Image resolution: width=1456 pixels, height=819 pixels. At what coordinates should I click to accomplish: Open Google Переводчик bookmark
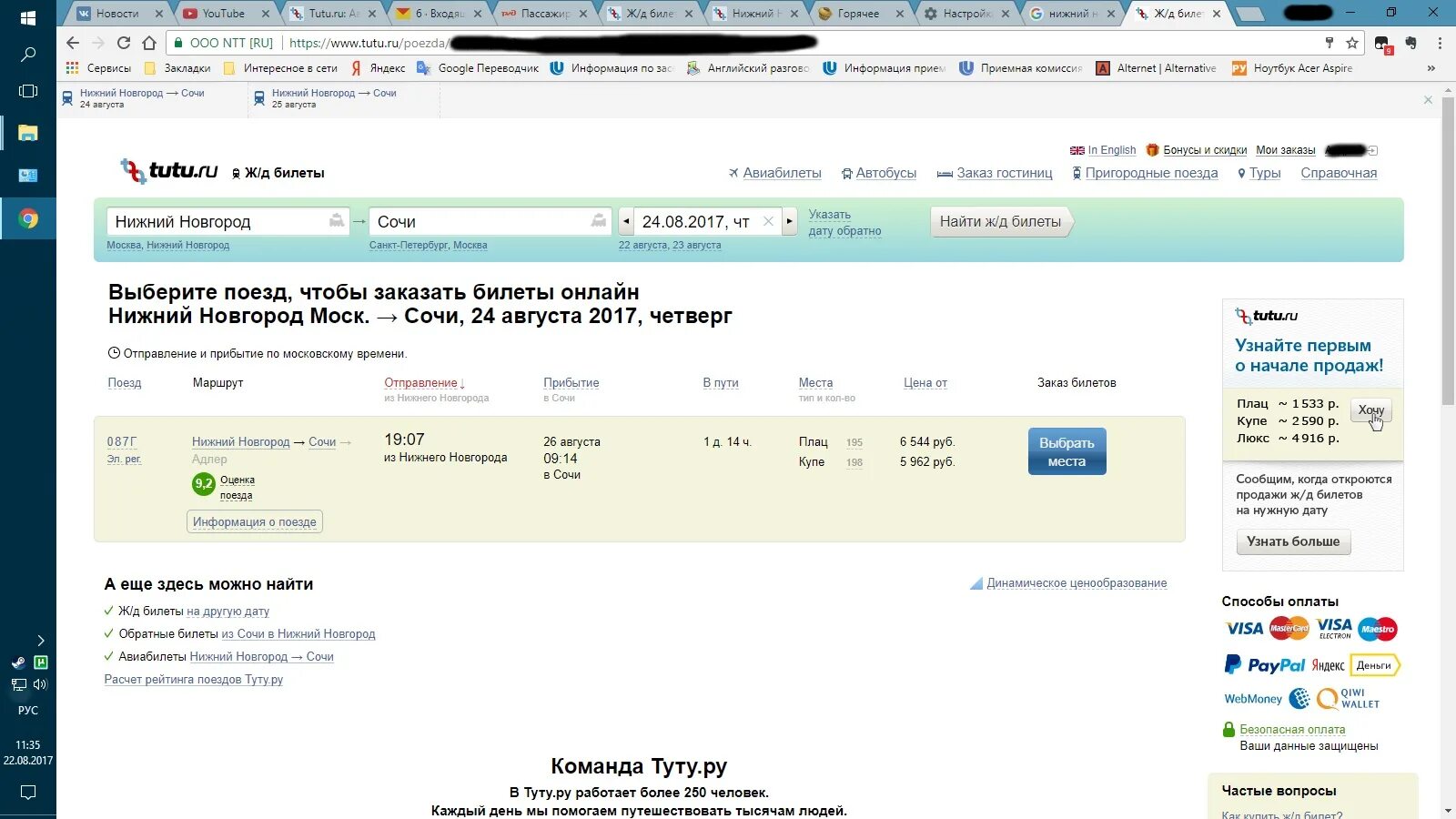coord(478,68)
